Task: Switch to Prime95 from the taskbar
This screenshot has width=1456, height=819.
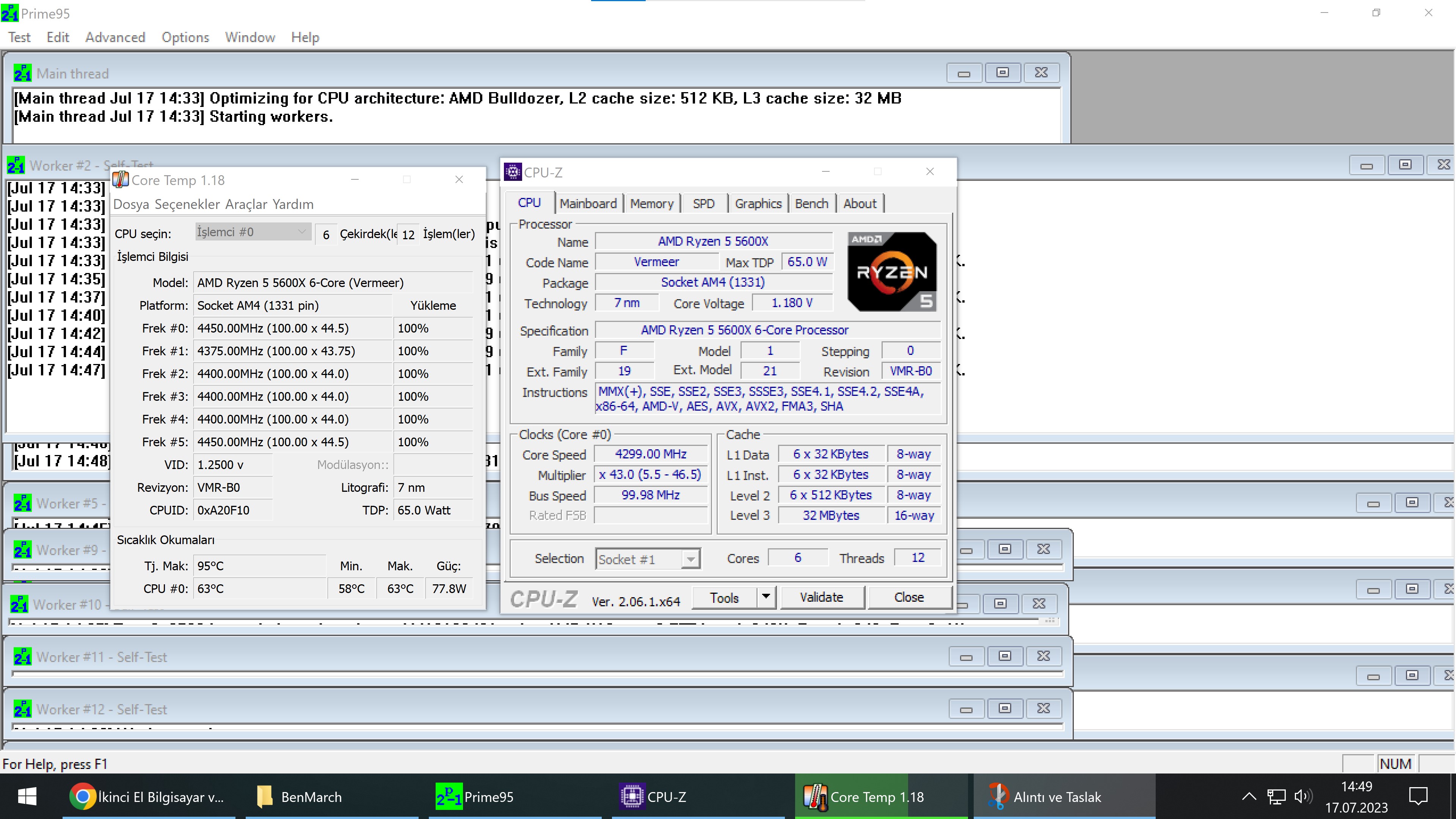Action: point(516,796)
